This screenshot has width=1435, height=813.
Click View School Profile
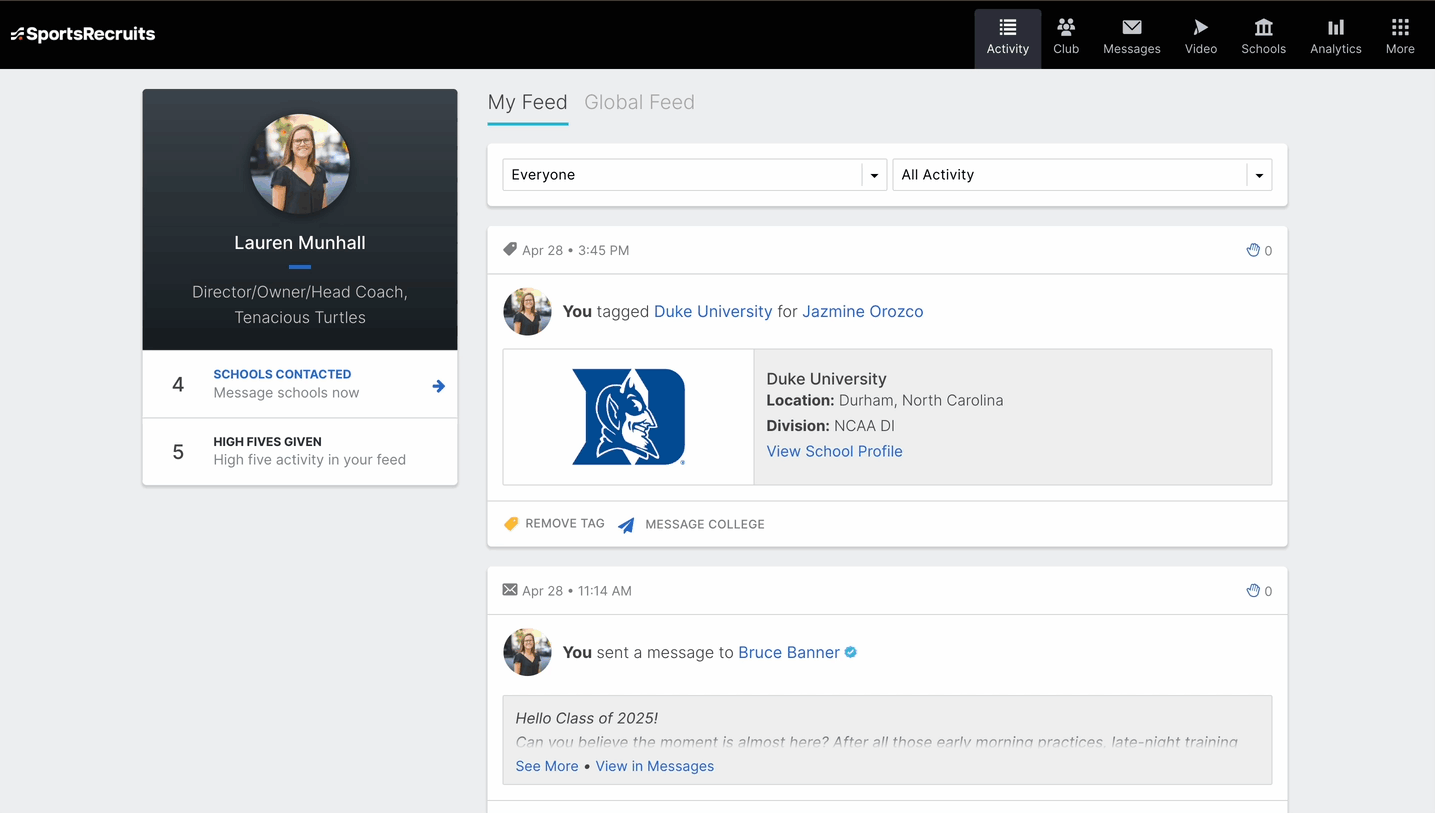click(x=834, y=451)
